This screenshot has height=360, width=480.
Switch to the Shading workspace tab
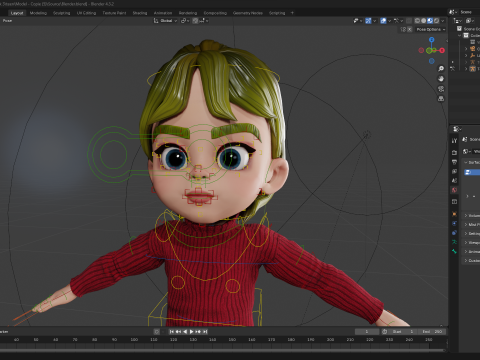click(140, 13)
